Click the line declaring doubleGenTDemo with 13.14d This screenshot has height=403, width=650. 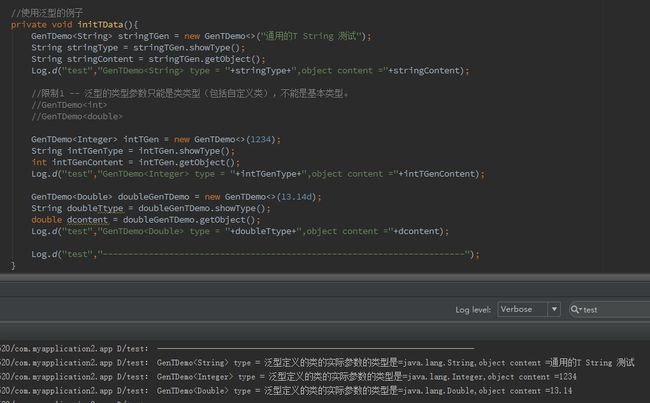[176, 197]
